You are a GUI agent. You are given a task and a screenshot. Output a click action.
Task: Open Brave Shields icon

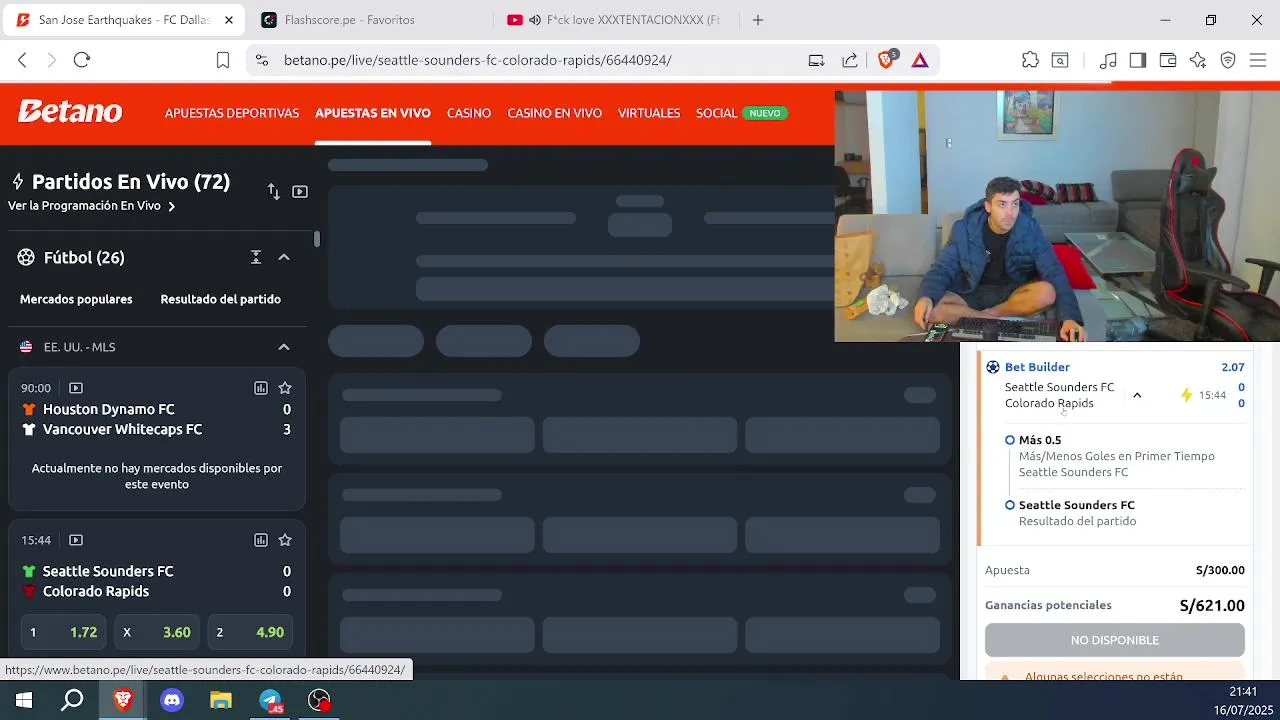pos(886,60)
